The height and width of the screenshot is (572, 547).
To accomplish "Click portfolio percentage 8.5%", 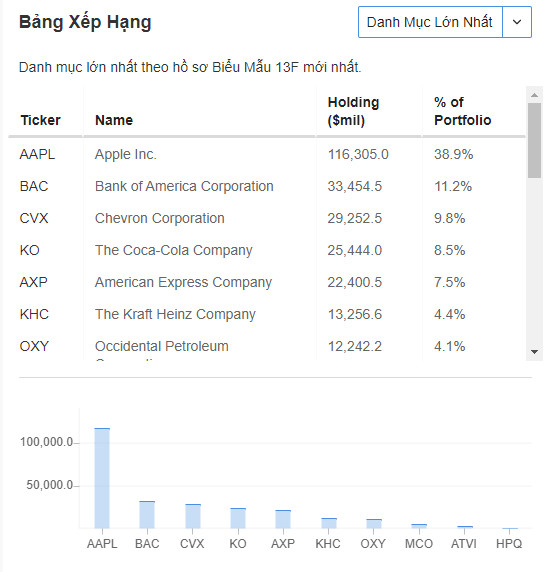I will pos(450,250).
